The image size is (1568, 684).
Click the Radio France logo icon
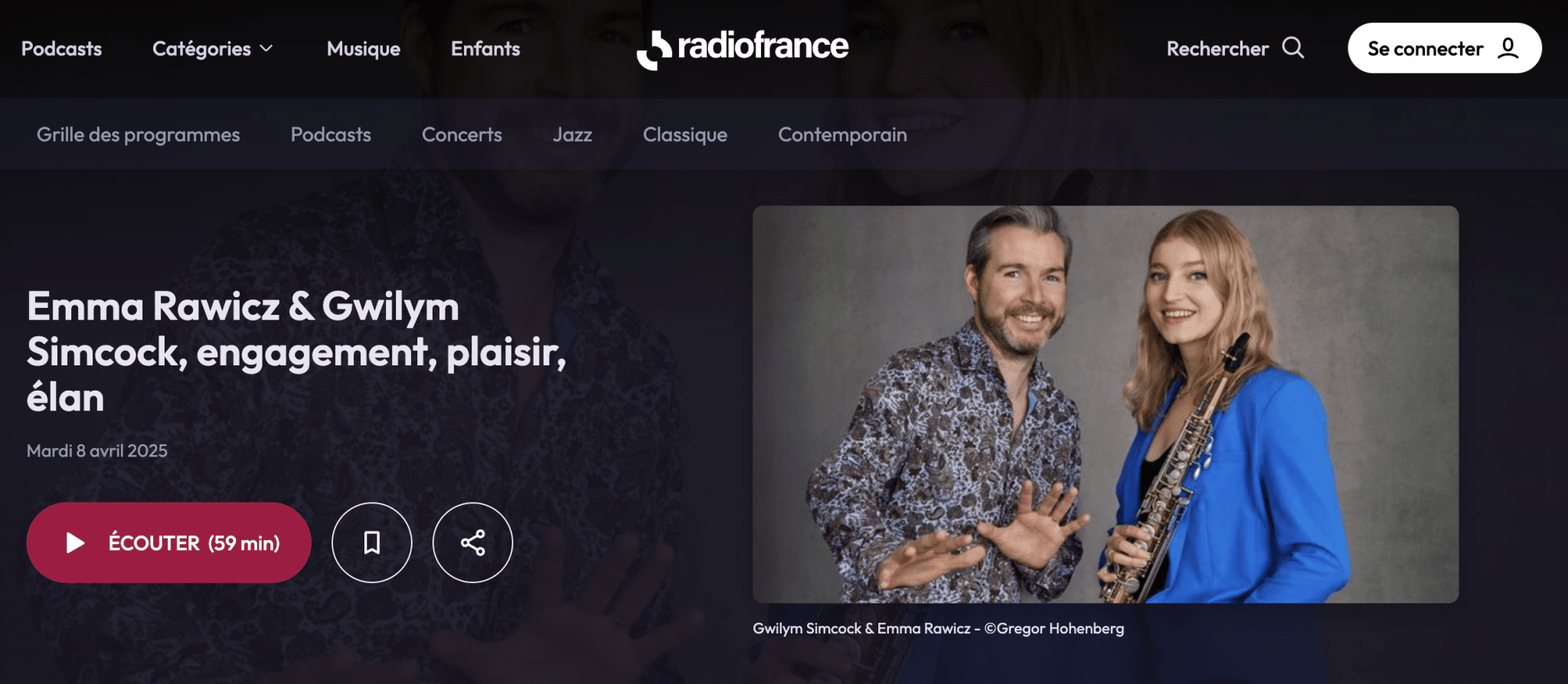(x=655, y=50)
